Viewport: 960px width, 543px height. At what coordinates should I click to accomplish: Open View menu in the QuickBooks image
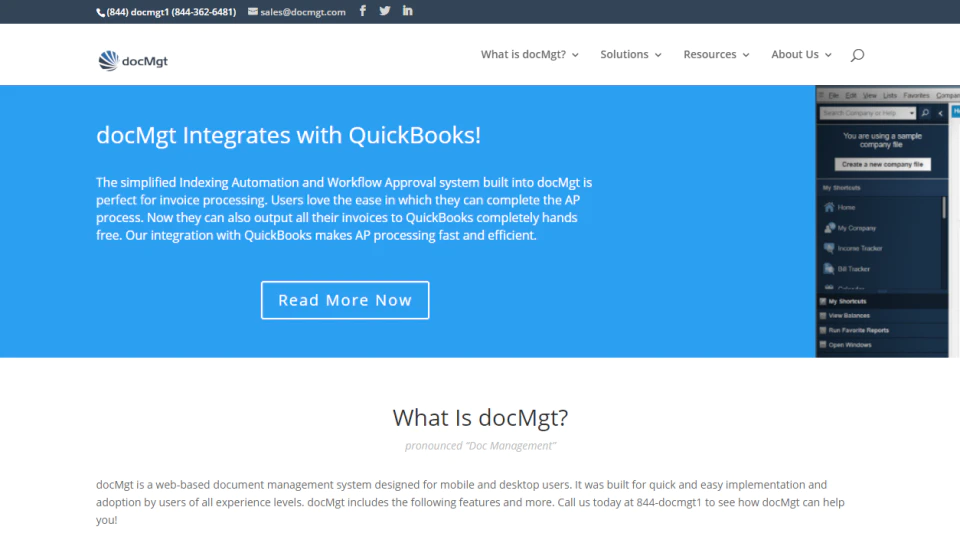pyautogui.click(x=870, y=95)
